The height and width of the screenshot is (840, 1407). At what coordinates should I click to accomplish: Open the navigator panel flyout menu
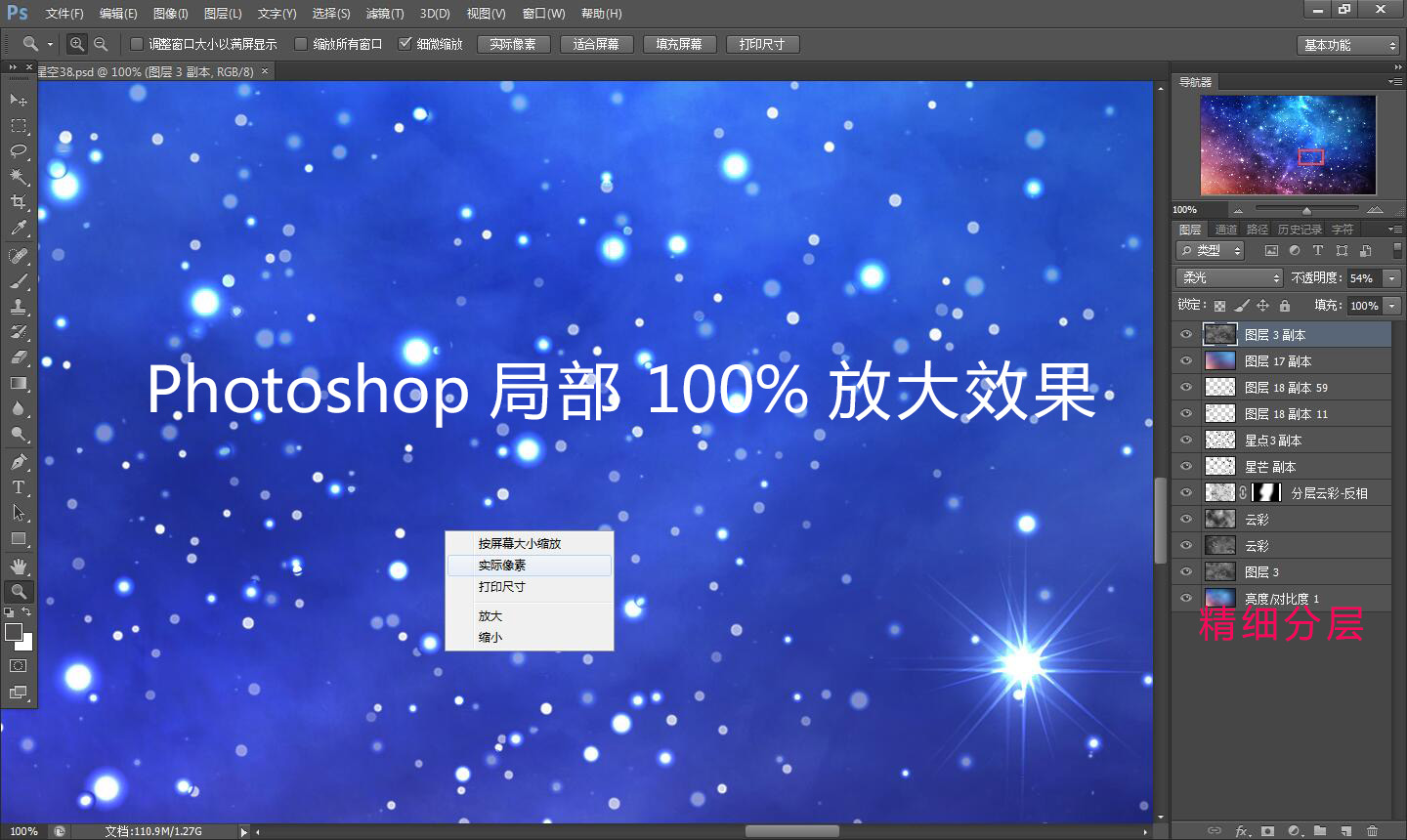click(1394, 81)
